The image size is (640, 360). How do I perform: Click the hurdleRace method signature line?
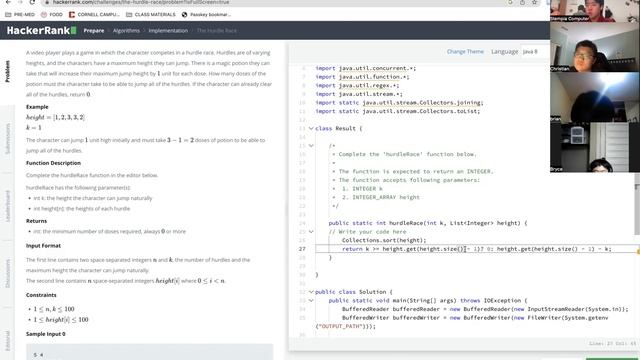[x=428, y=223]
